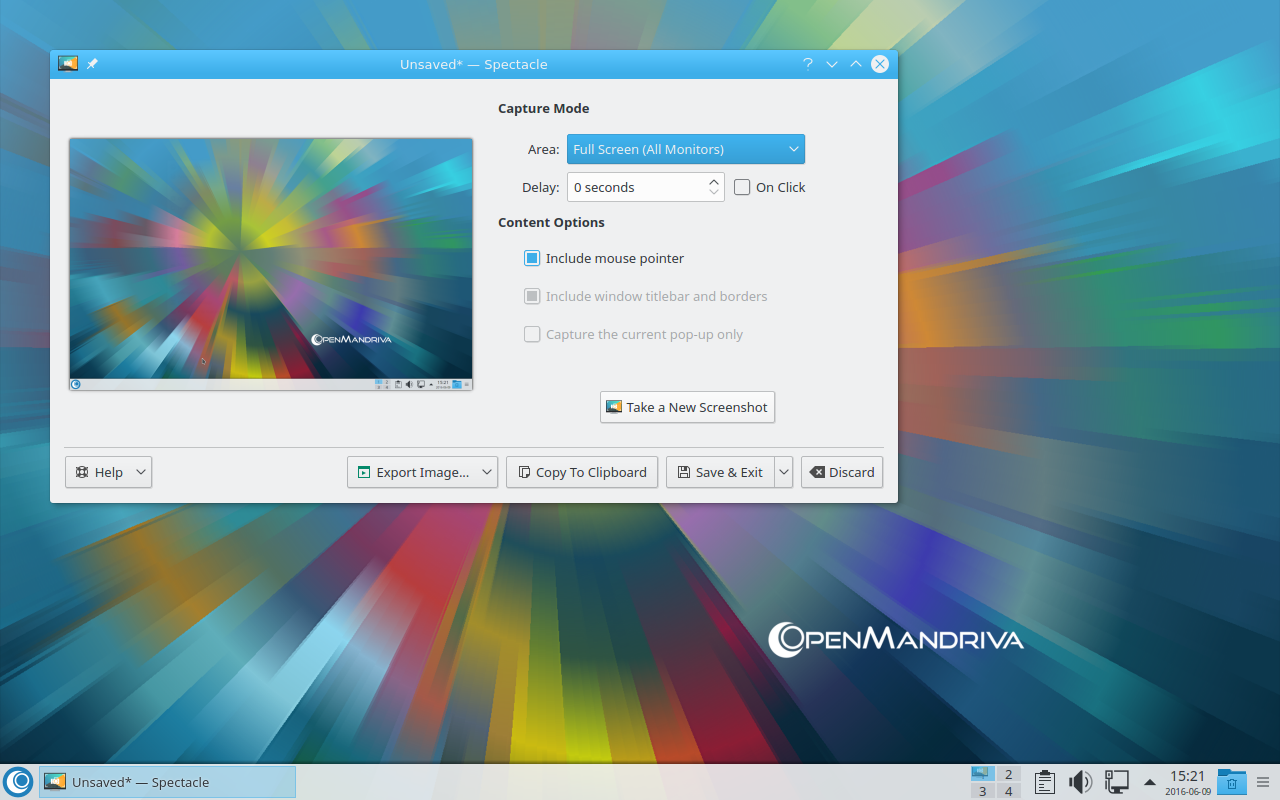This screenshot has width=1280, height=800.
Task: Click the pin icon in the title bar
Action: coord(92,64)
